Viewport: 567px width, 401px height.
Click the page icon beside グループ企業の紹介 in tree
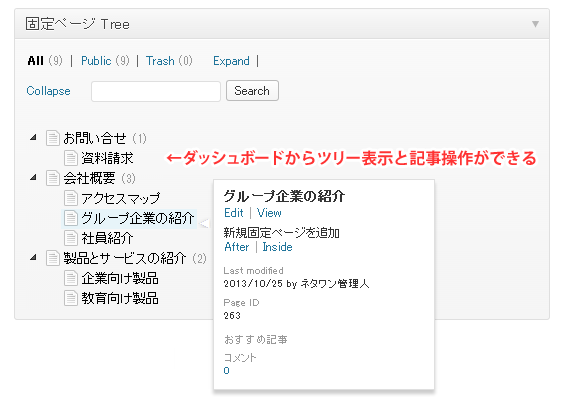[71, 218]
